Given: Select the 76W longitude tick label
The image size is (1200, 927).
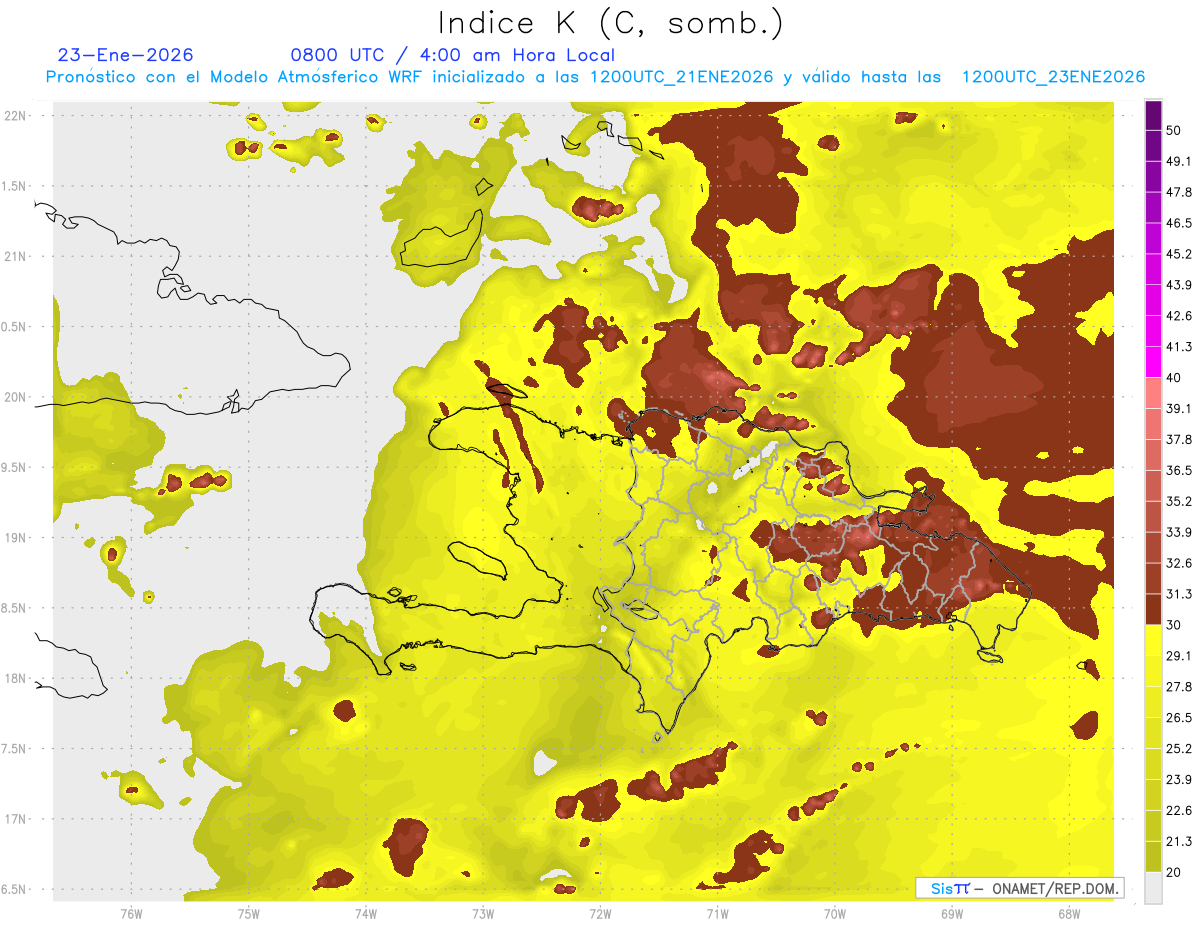Looking at the screenshot, I should click(x=131, y=913).
